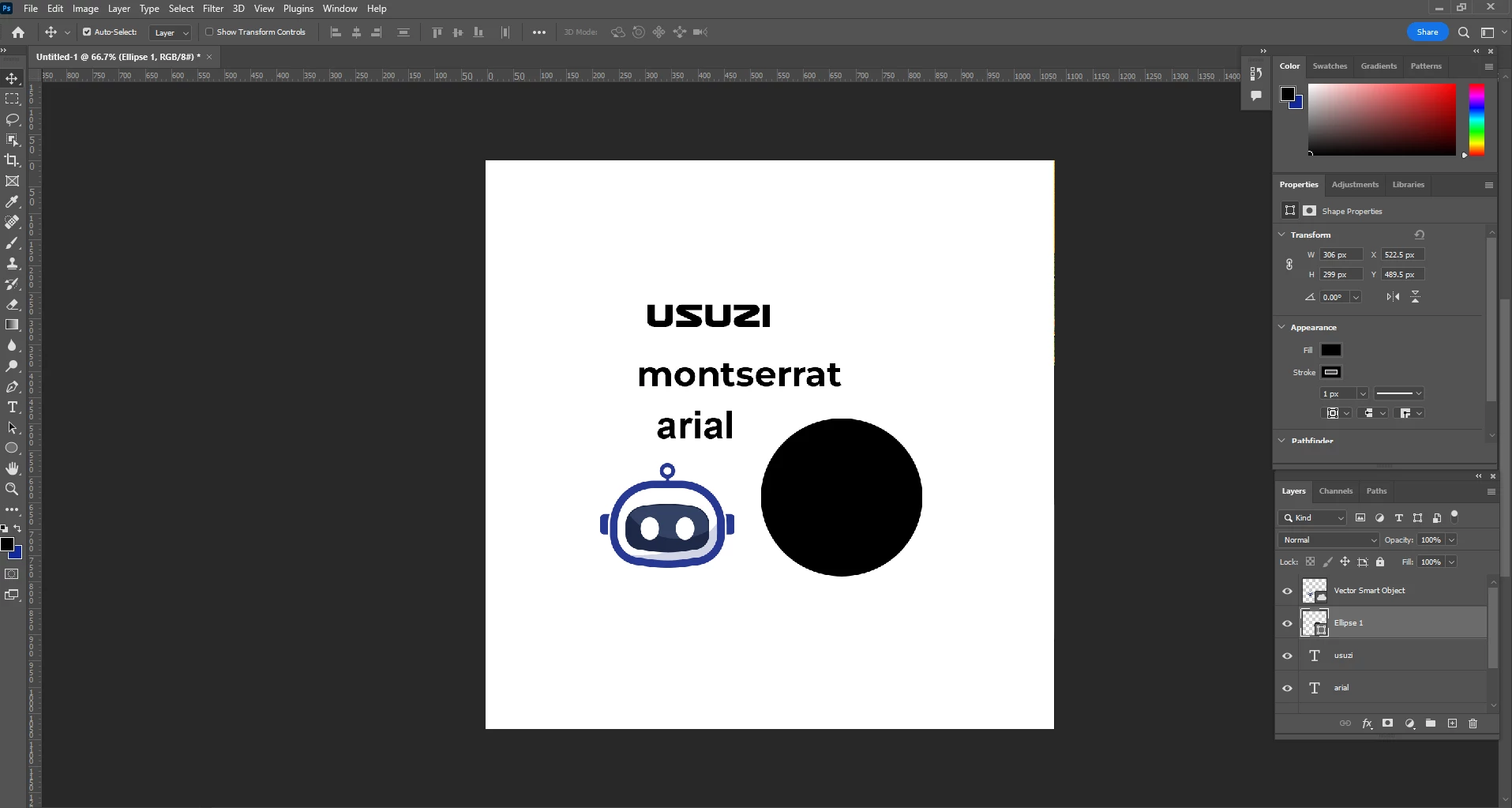Reset transform in Properties panel
Image resolution: width=1512 pixels, height=808 pixels.
click(x=1420, y=235)
